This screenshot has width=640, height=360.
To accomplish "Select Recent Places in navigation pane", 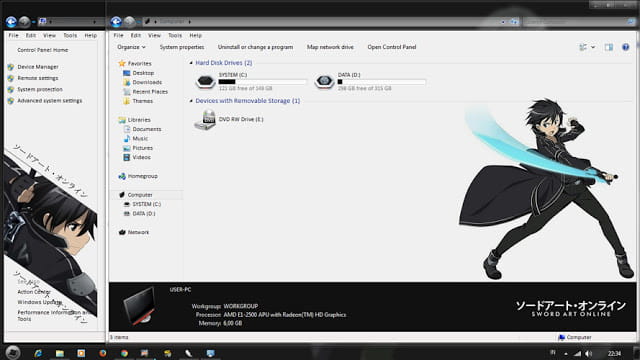I will click(x=150, y=92).
